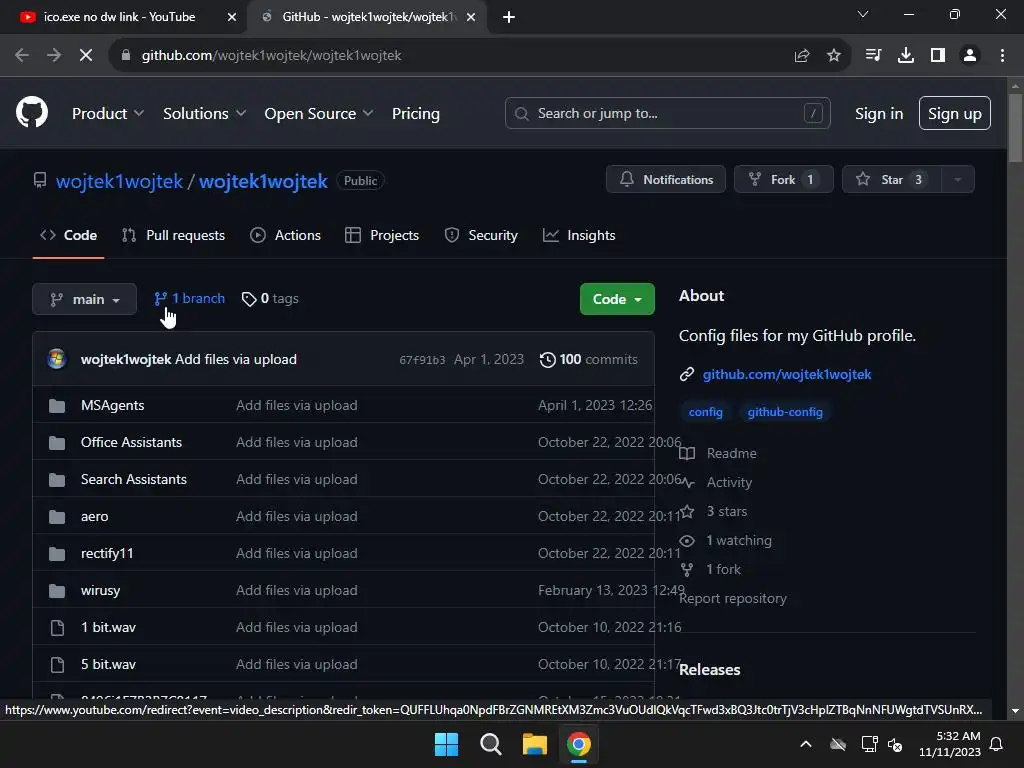
Task: Switch to the Pull requests tab
Action: coord(173,235)
